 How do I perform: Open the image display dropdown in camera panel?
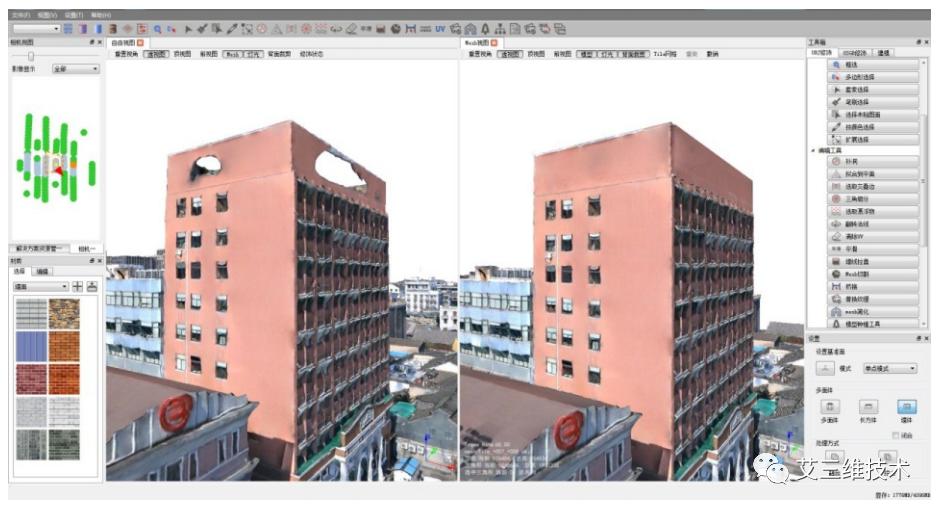click(76, 69)
